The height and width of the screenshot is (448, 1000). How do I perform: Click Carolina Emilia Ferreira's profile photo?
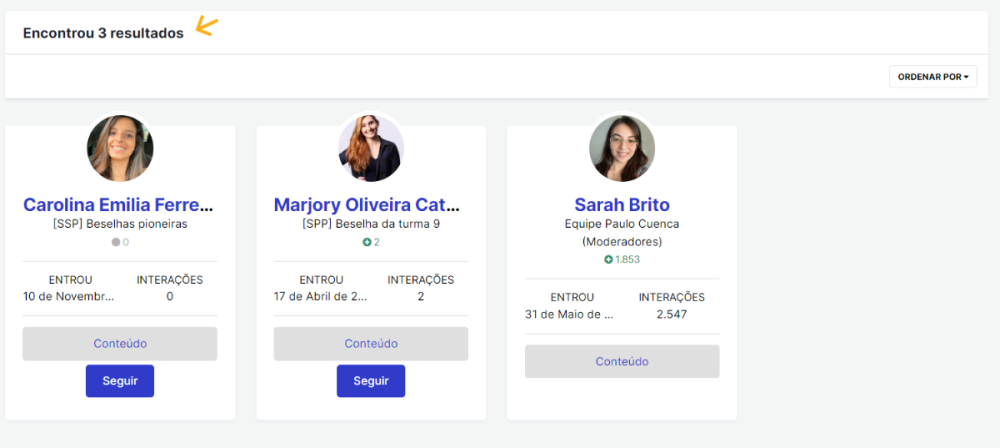tap(120, 148)
